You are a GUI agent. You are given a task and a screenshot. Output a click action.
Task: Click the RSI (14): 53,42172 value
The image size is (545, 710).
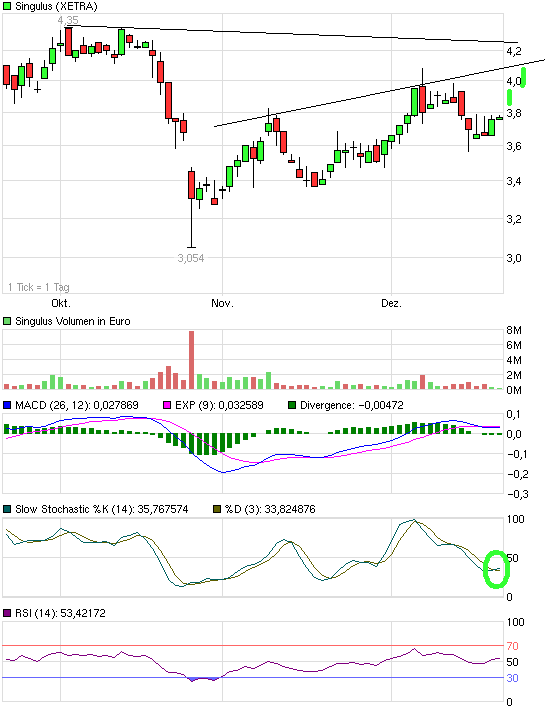pyautogui.click(x=60, y=613)
